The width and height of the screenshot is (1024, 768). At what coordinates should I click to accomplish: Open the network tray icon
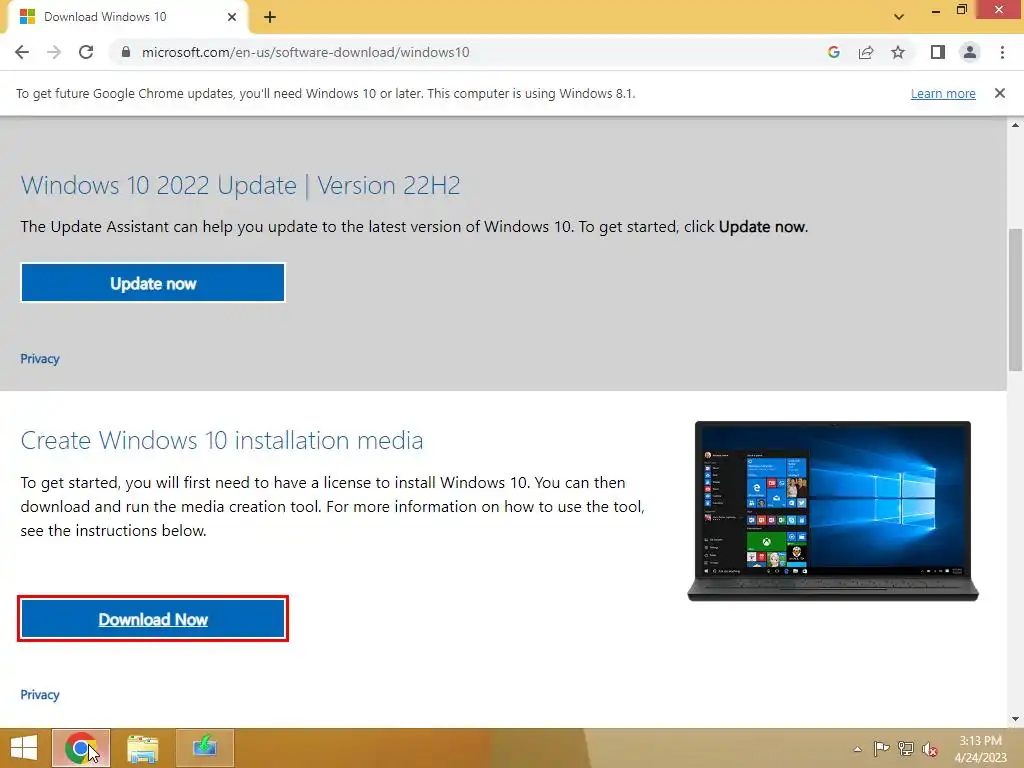pyautogui.click(x=906, y=748)
